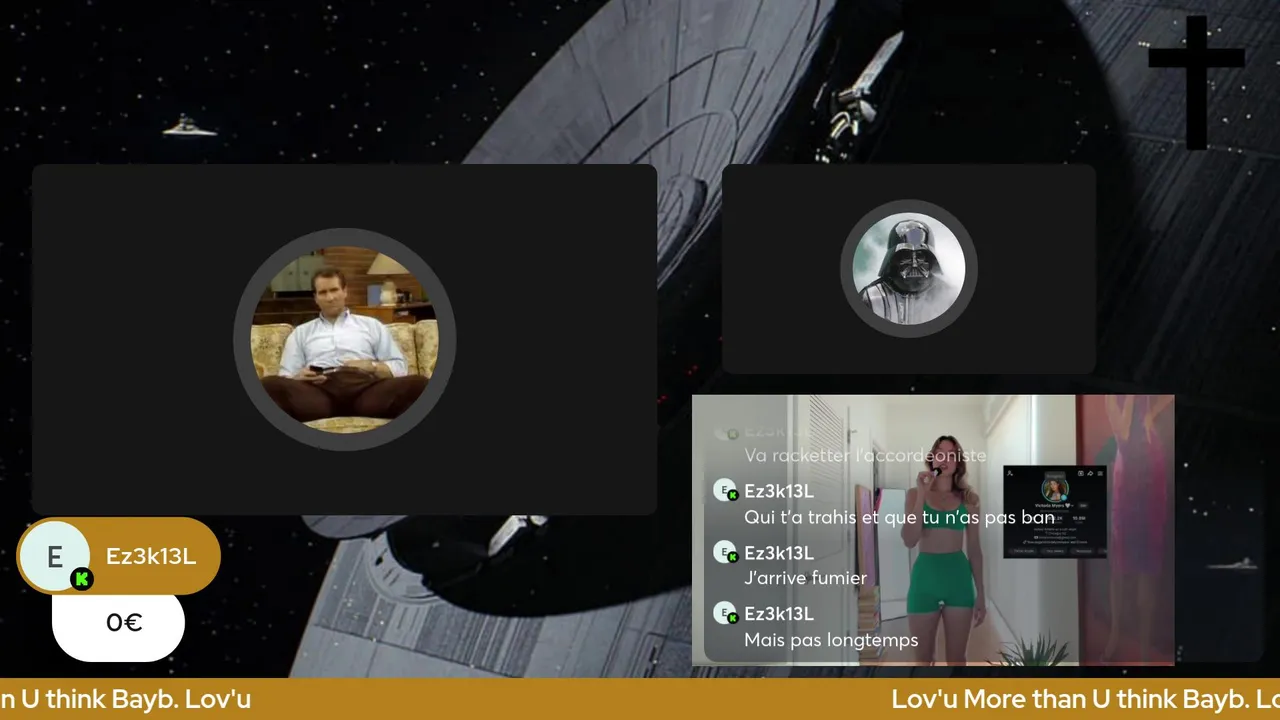Select the Darth Vader avatar
This screenshot has height=720, width=1280.
click(909, 268)
